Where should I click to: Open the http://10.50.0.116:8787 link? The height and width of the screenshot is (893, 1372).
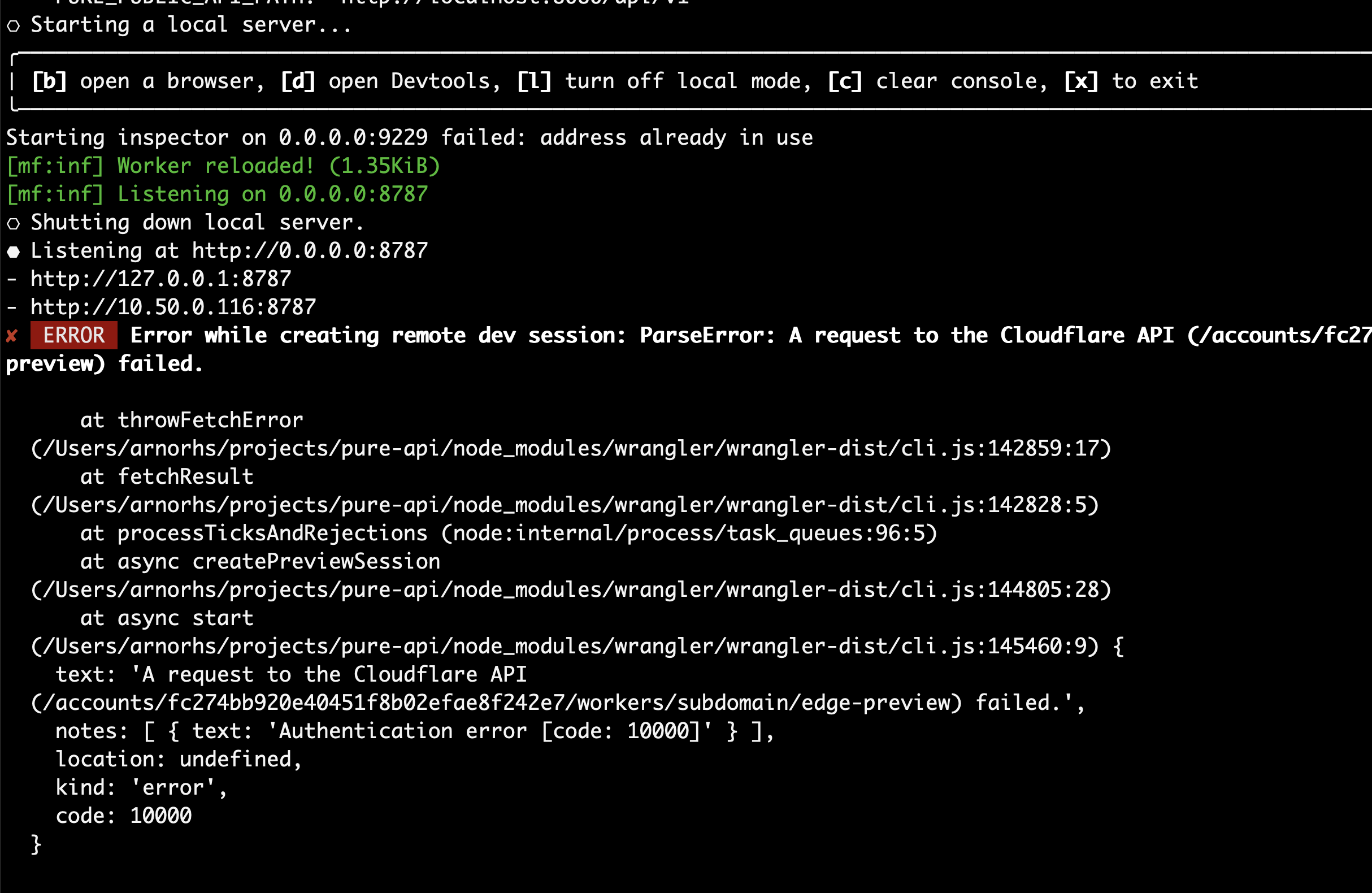pos(173,307)
